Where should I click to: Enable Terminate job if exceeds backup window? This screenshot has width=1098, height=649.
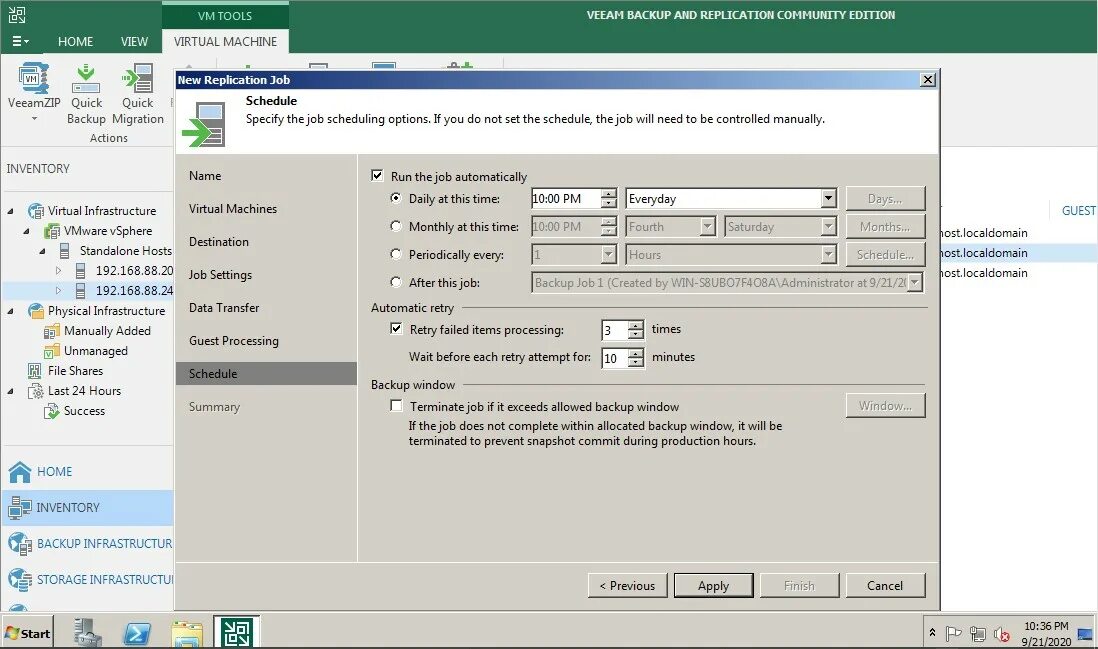point(396,405)
